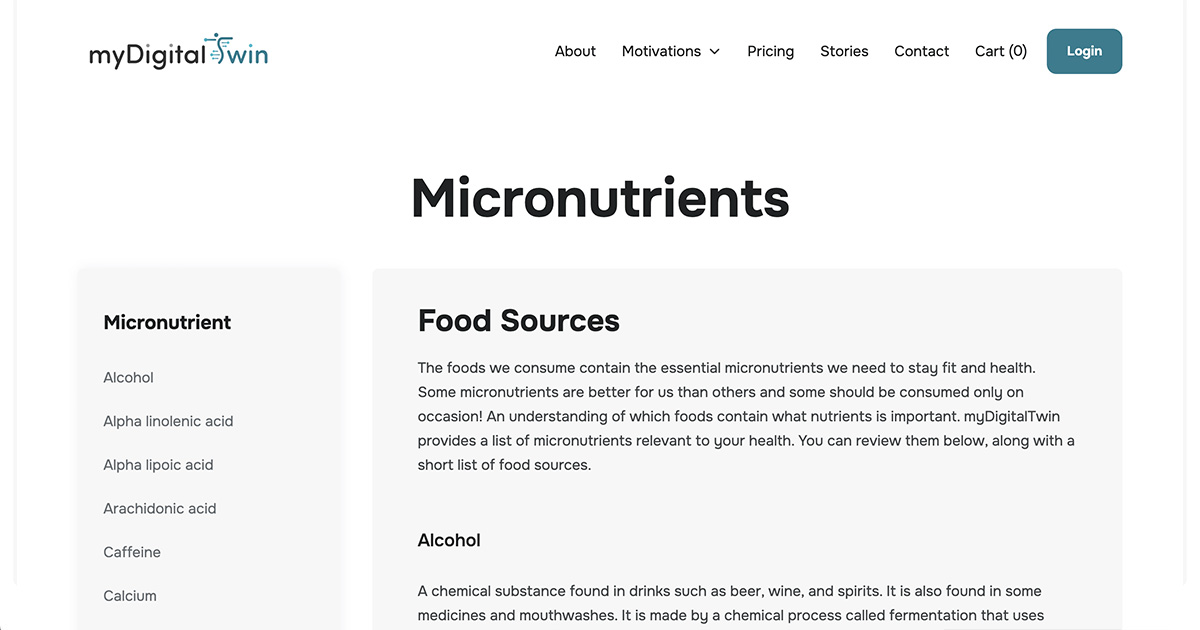Go to the Contact page
The height and width of the screenshot is (630, 1200).
[921, 51]
